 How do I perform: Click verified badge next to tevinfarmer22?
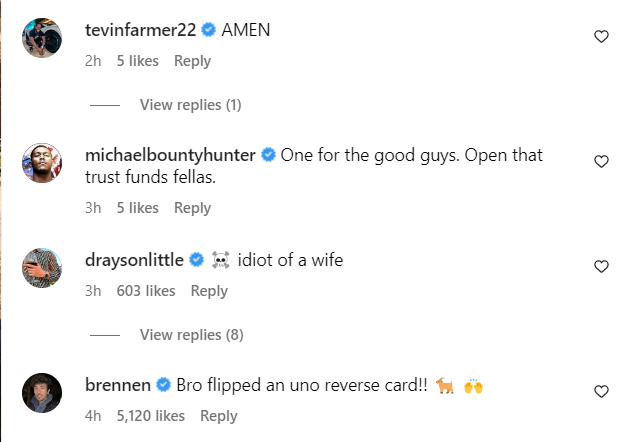click(208, 31)
